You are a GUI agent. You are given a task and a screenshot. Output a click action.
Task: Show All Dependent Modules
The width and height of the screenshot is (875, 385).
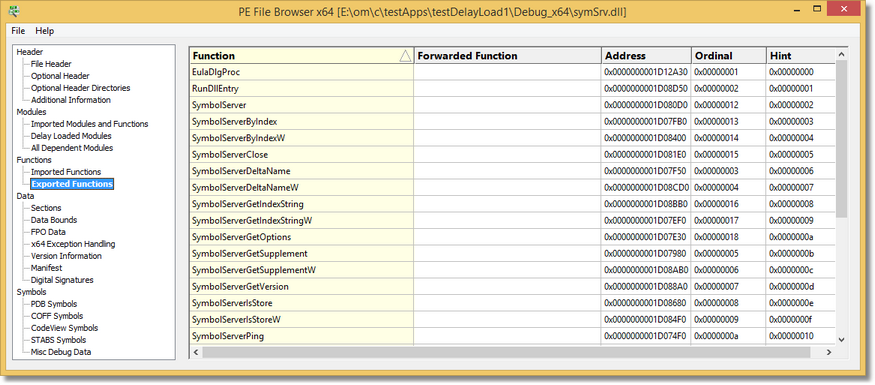coord(72,148)
